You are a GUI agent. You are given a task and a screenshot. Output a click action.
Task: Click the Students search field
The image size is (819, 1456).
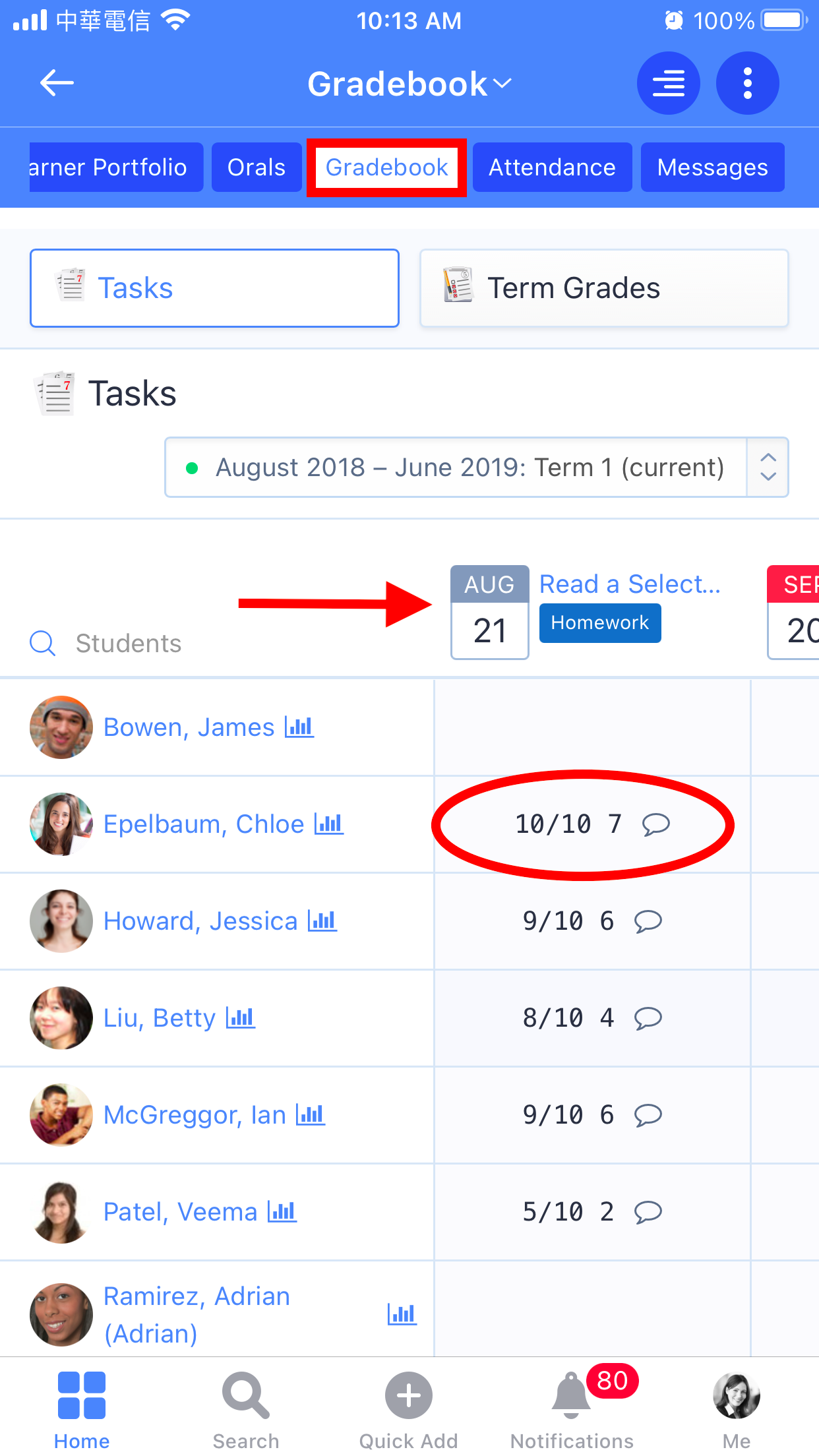pos(129,643)
